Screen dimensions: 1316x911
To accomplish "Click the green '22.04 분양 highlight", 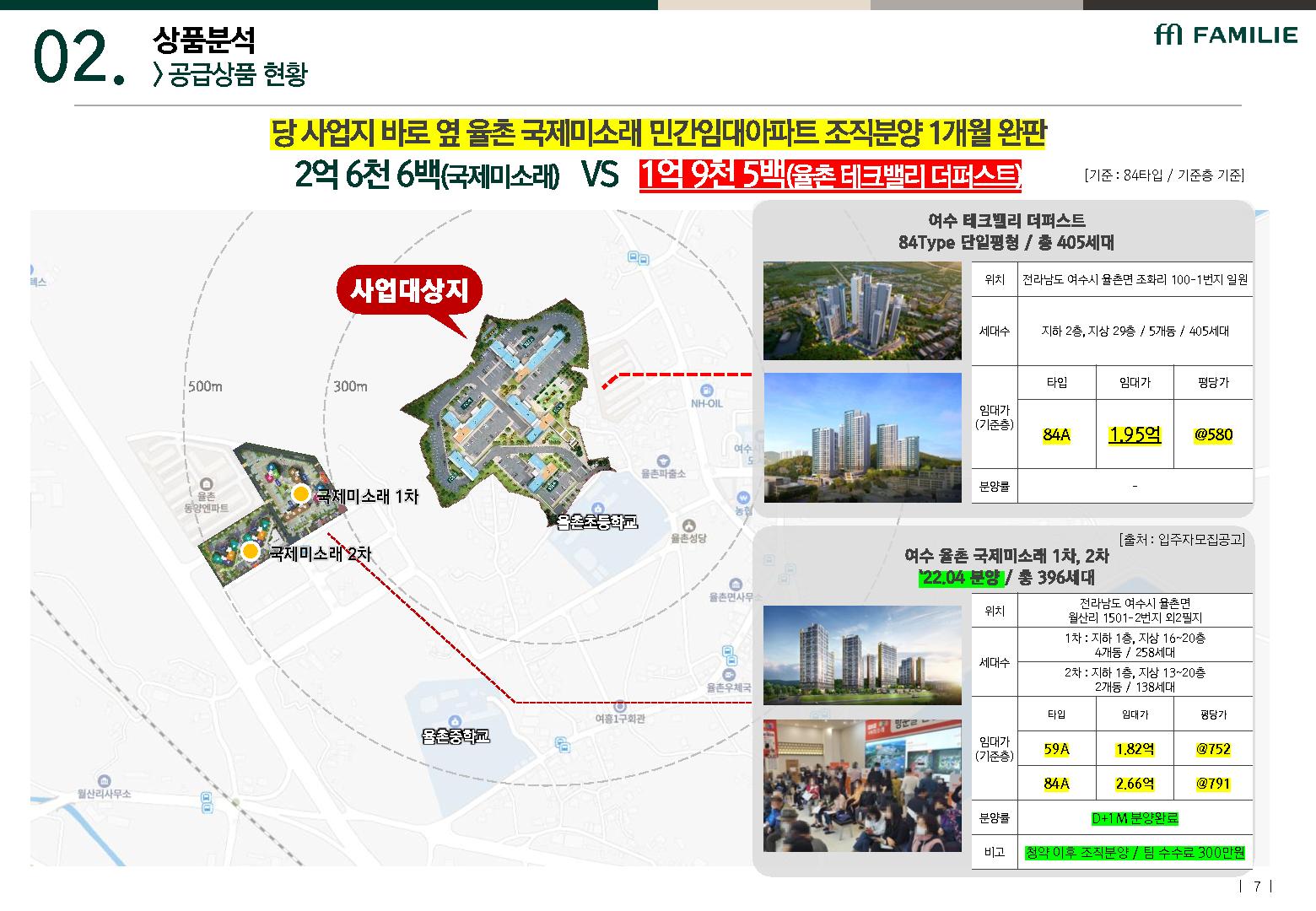I will pyautogui.click(x=959, y=578).
